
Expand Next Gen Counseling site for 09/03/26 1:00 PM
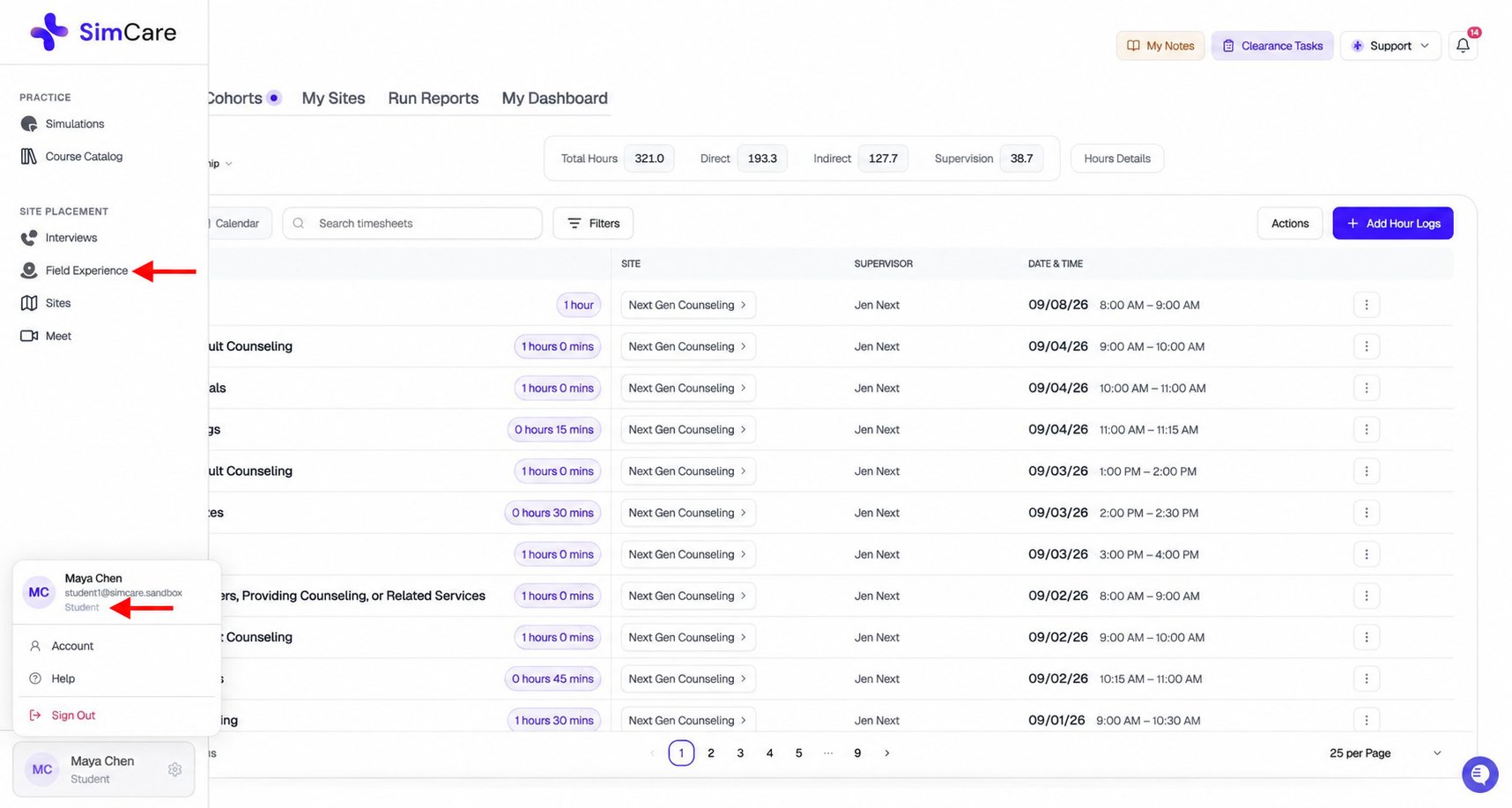(688, 471)
